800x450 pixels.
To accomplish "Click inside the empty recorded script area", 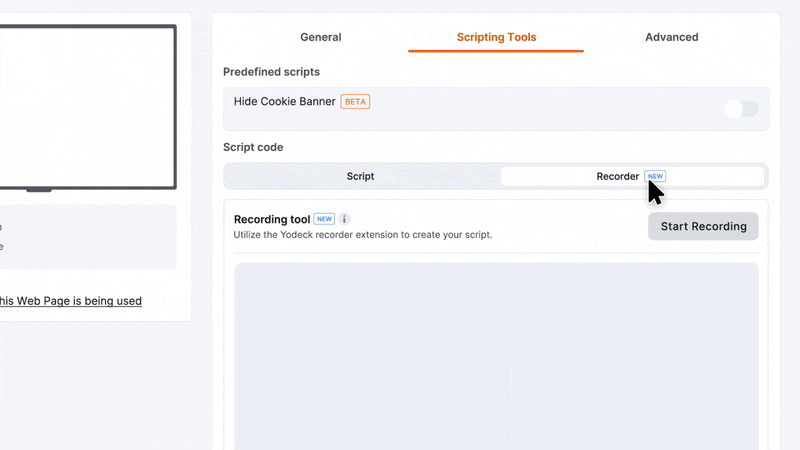I will (496, 356).
